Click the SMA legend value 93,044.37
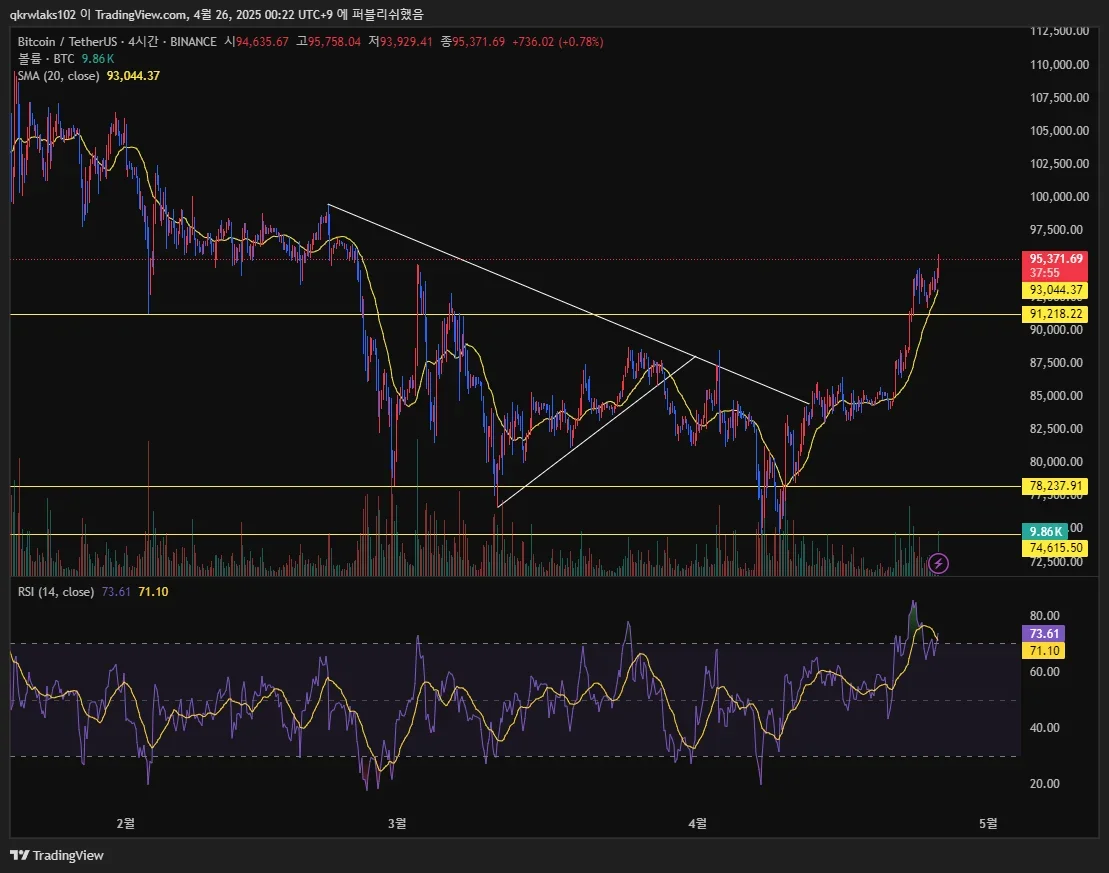This screenshot has height=873, width=1109. (133, 76)
